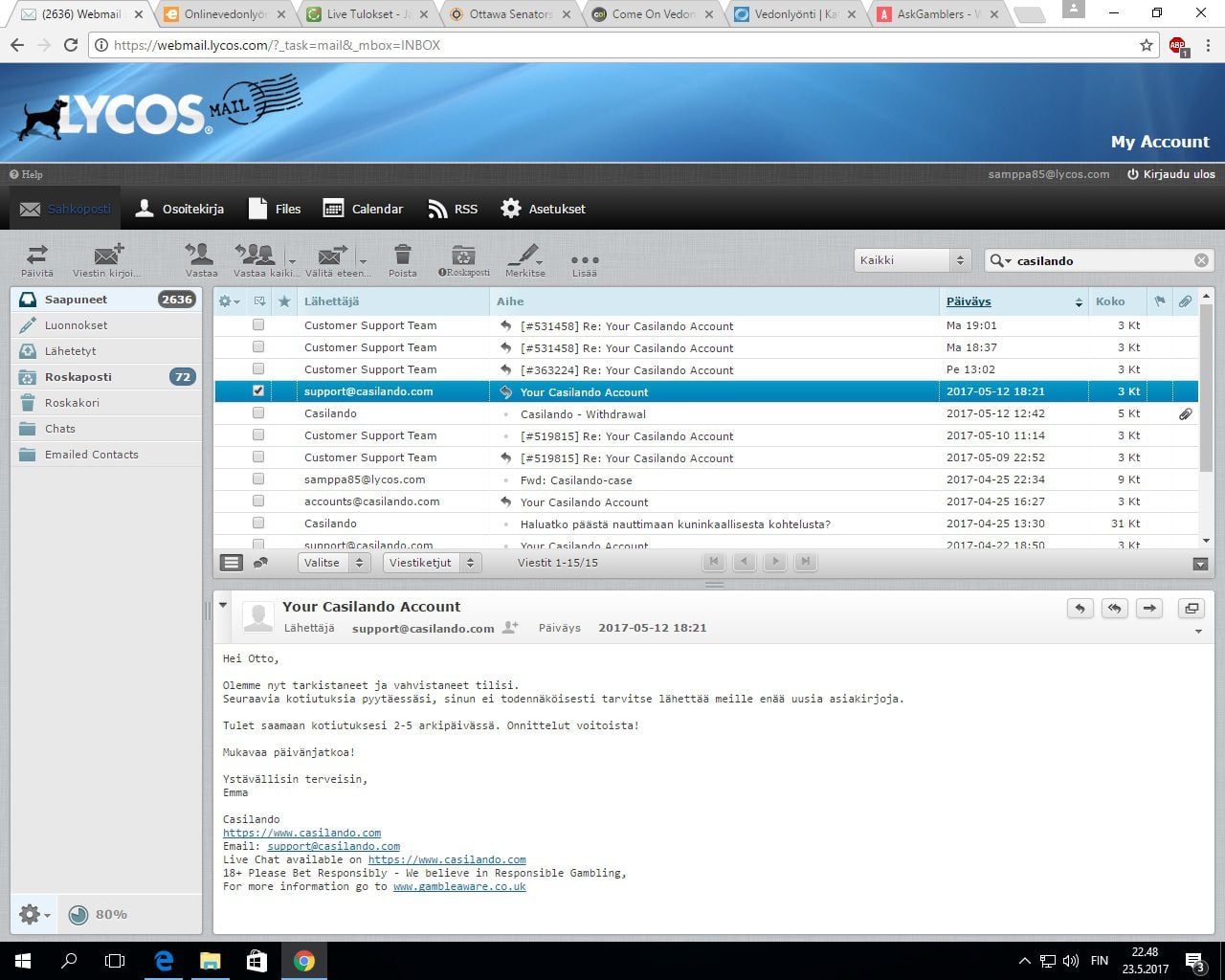Click the Päivitä refresh icon
The width and height of the screenshot is (1225, 980).
[x=37, y=255]
